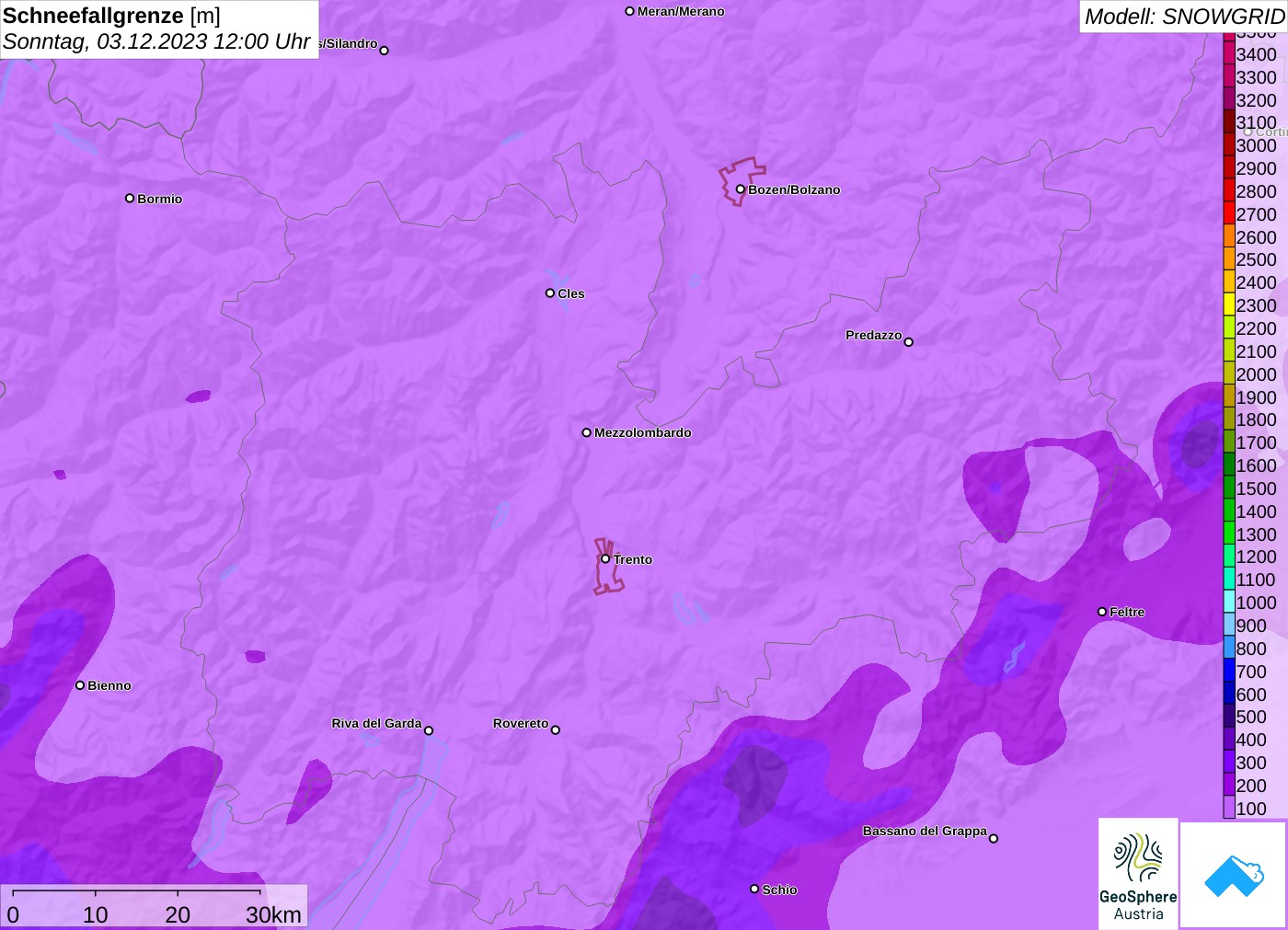Click the scale bar label '20'
The height and width of the screenshot is (930, 1288).
click(x=178, y=914)
